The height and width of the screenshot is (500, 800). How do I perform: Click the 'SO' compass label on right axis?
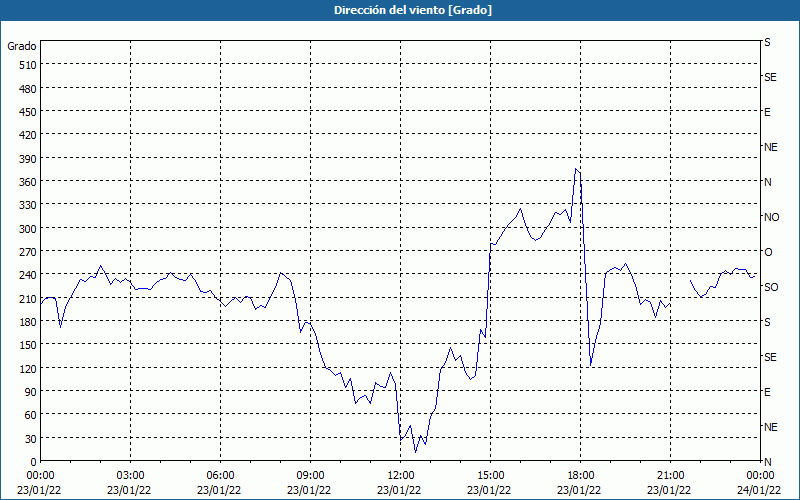coord(771,287)
